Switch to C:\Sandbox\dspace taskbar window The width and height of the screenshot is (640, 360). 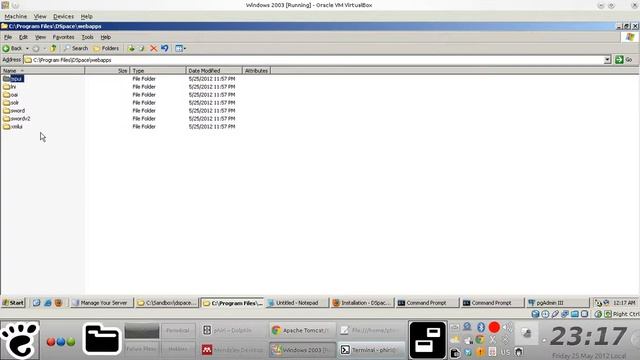(167, 303)
